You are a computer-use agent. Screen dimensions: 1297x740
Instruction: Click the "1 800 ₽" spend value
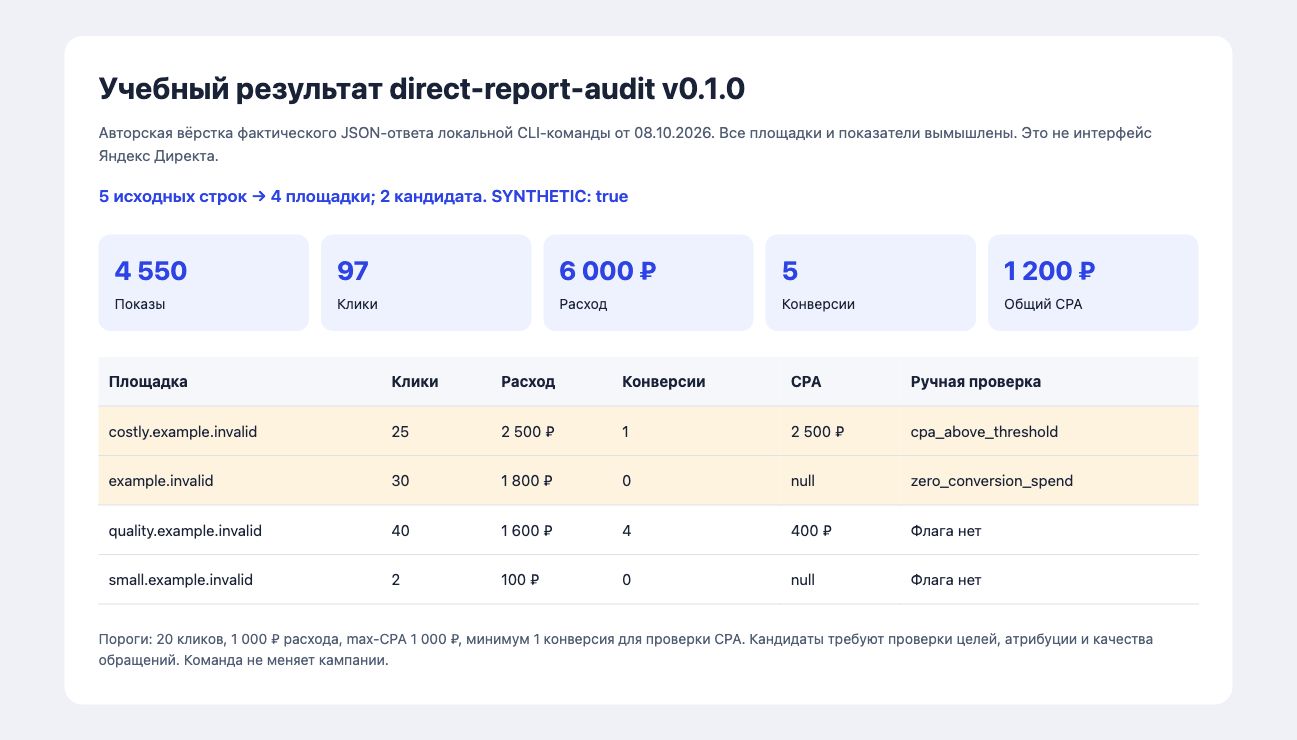point(527,481)
